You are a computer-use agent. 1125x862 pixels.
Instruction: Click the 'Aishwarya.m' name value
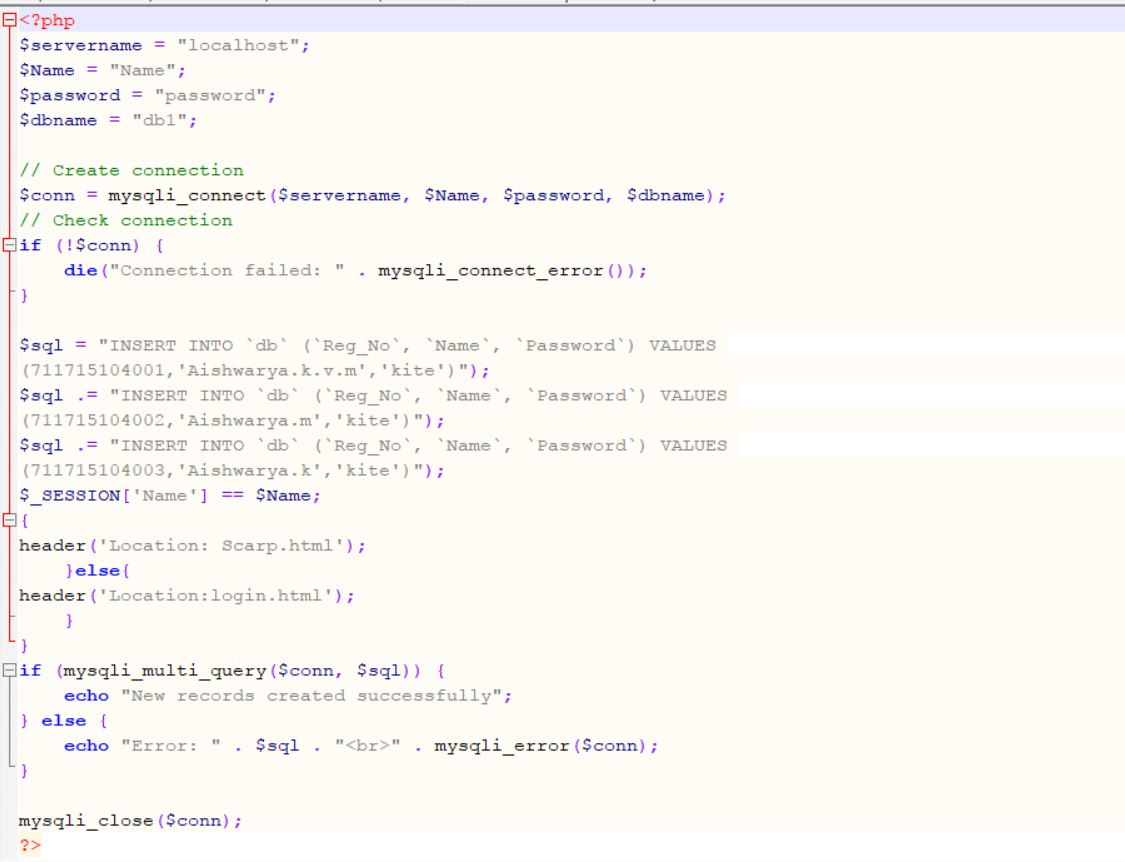click(250, 421)
